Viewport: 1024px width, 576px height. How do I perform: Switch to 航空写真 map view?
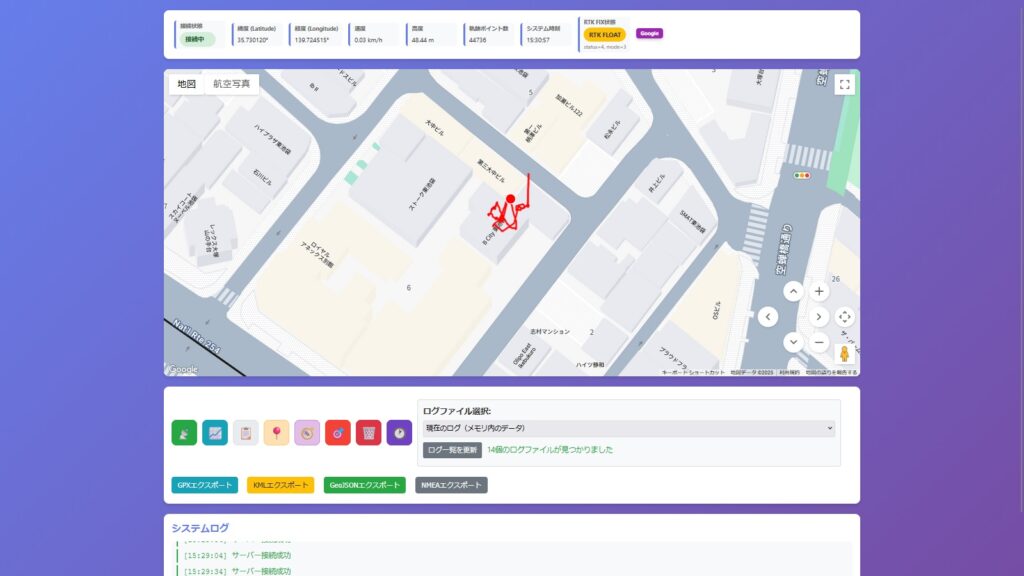pyautogui.click(x=232, y=84)
